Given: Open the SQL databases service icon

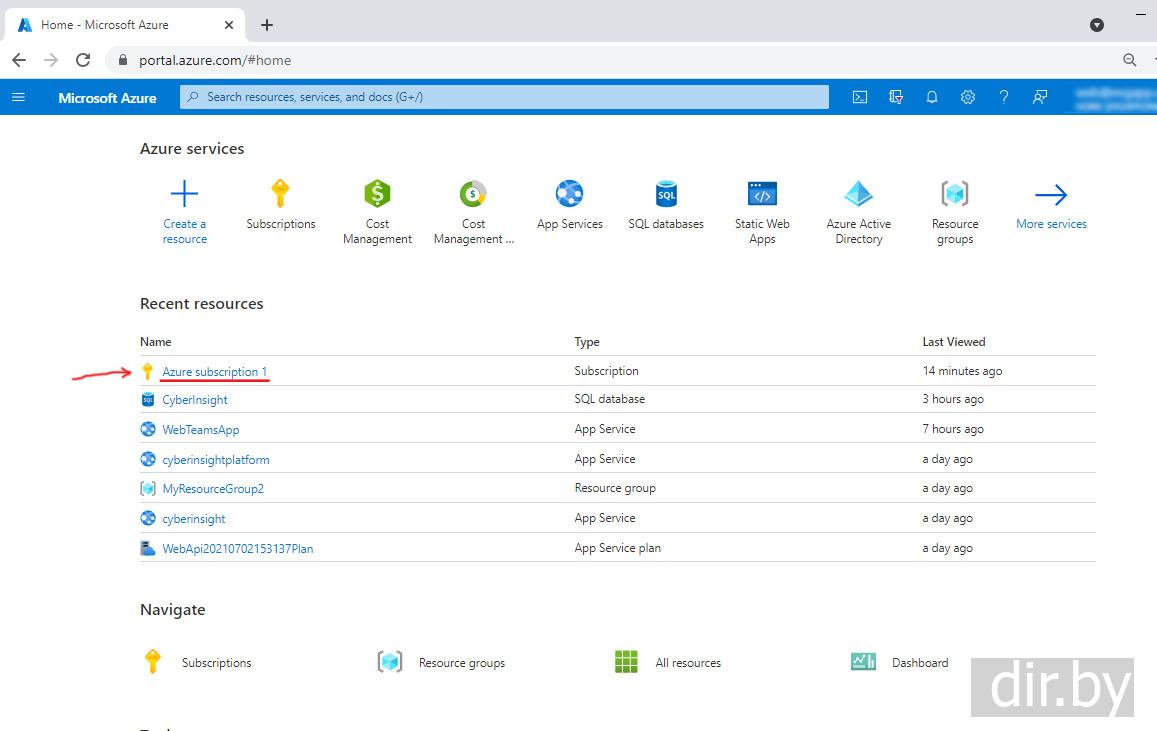Looking at the screenshot, I should pyautogui.click(x=666, y=194).
